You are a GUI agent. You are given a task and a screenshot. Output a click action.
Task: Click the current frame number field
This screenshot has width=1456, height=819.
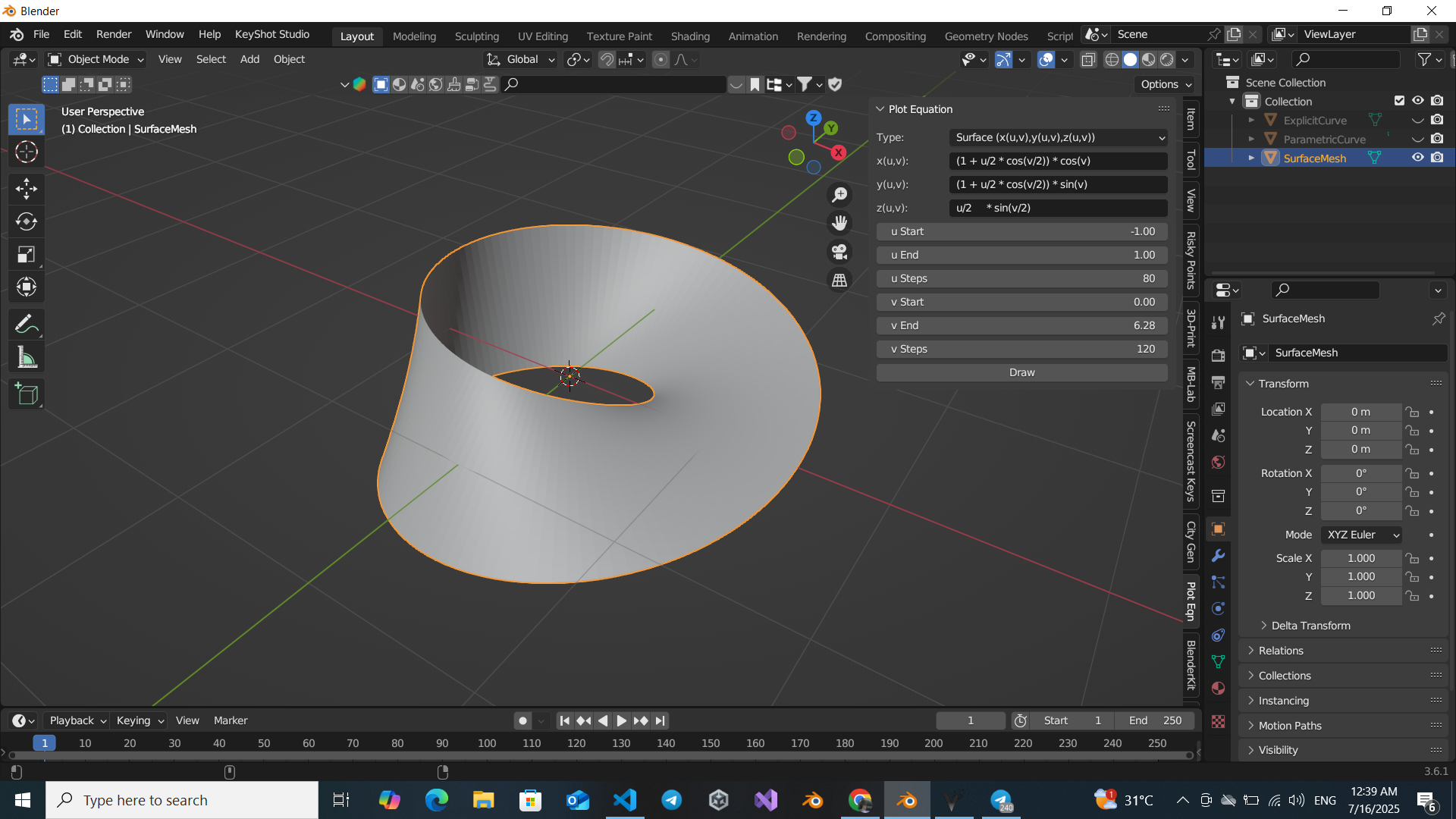click(x=971, y=720)
